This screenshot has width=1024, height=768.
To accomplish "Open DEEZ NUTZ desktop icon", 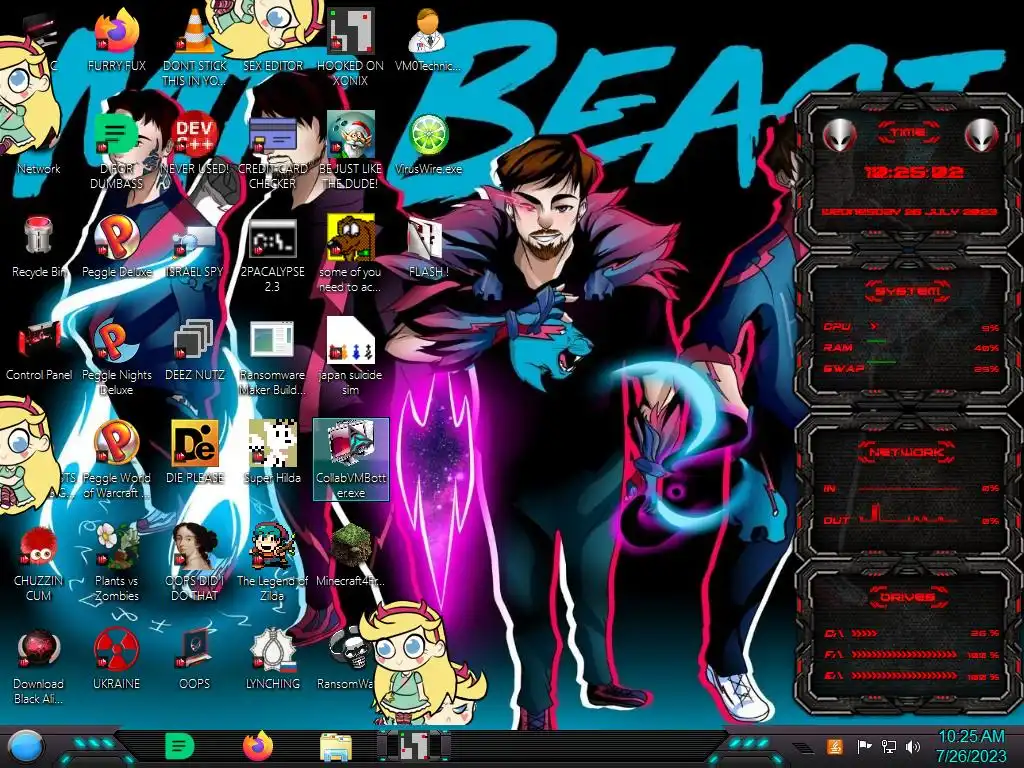I will [x=195, y=349].
